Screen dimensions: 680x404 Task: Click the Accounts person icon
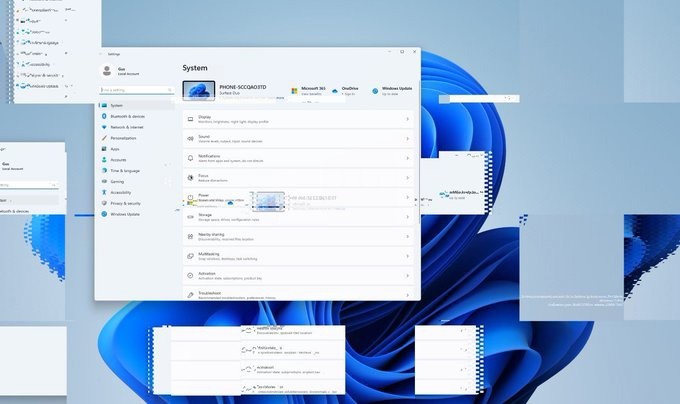coord(104,159)
